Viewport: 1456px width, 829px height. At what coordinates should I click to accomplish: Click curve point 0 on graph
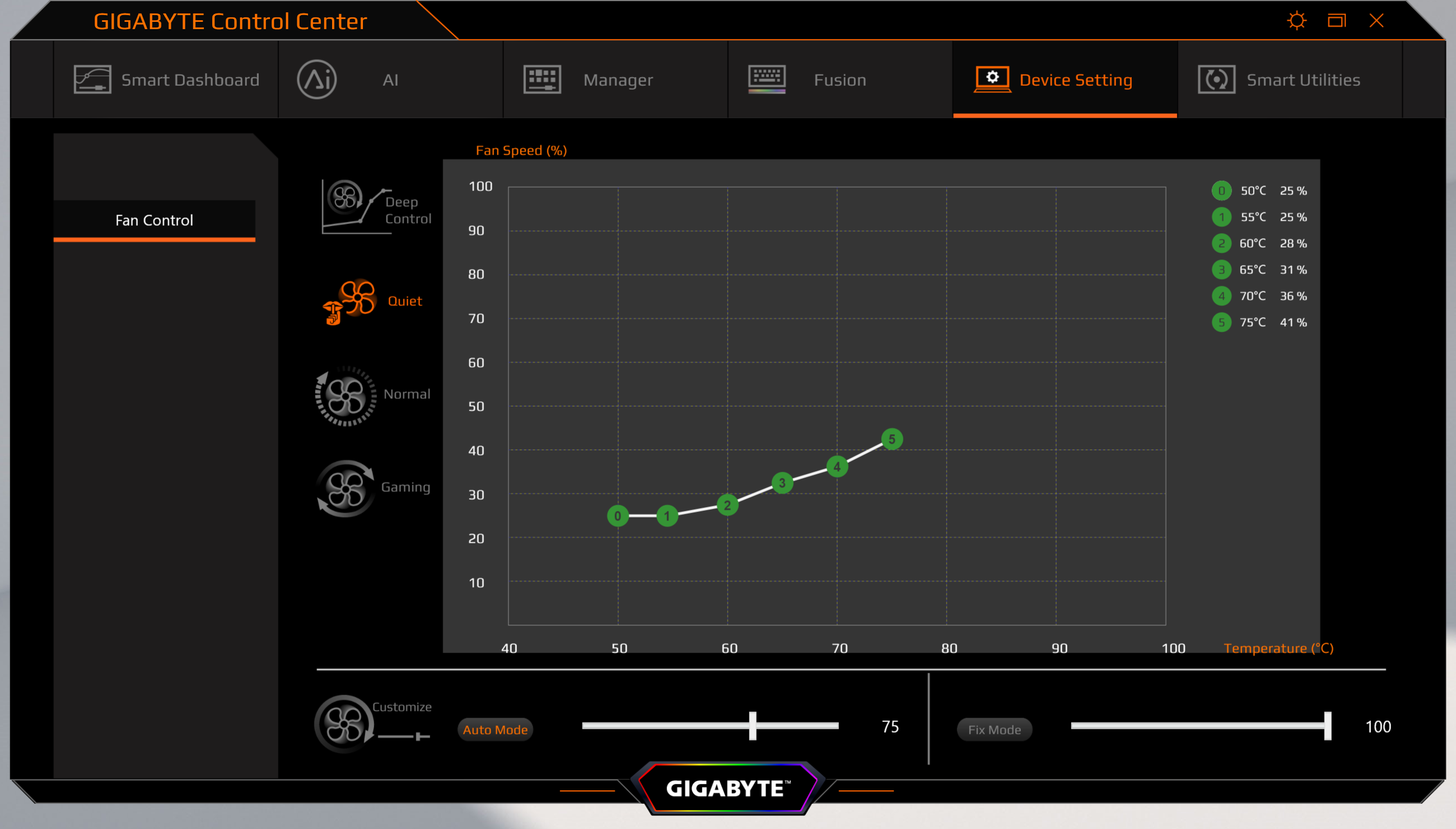618,516
